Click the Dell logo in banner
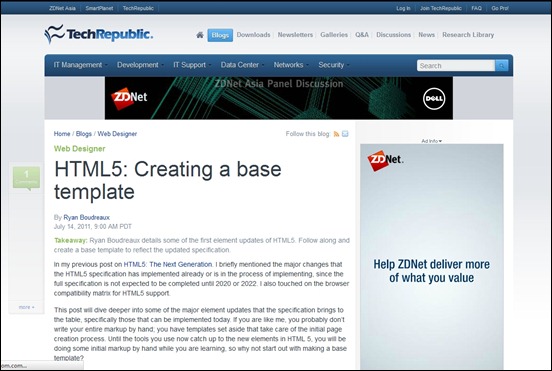The image size is (552, 371). [434, 99]
